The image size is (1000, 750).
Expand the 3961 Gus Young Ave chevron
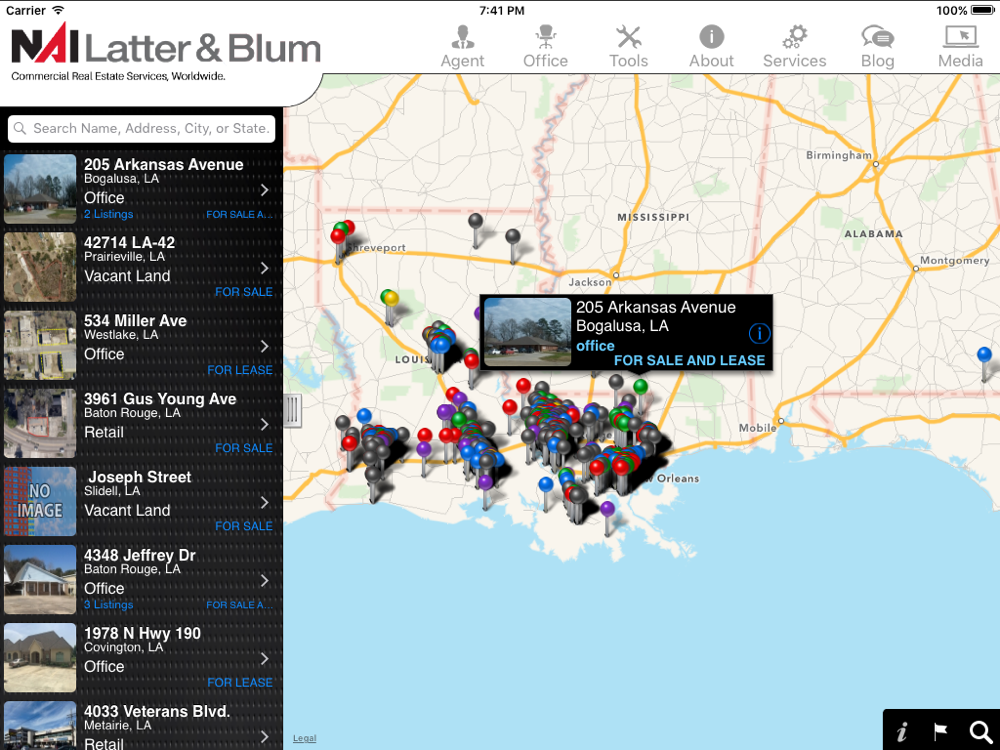click(265, 424)
